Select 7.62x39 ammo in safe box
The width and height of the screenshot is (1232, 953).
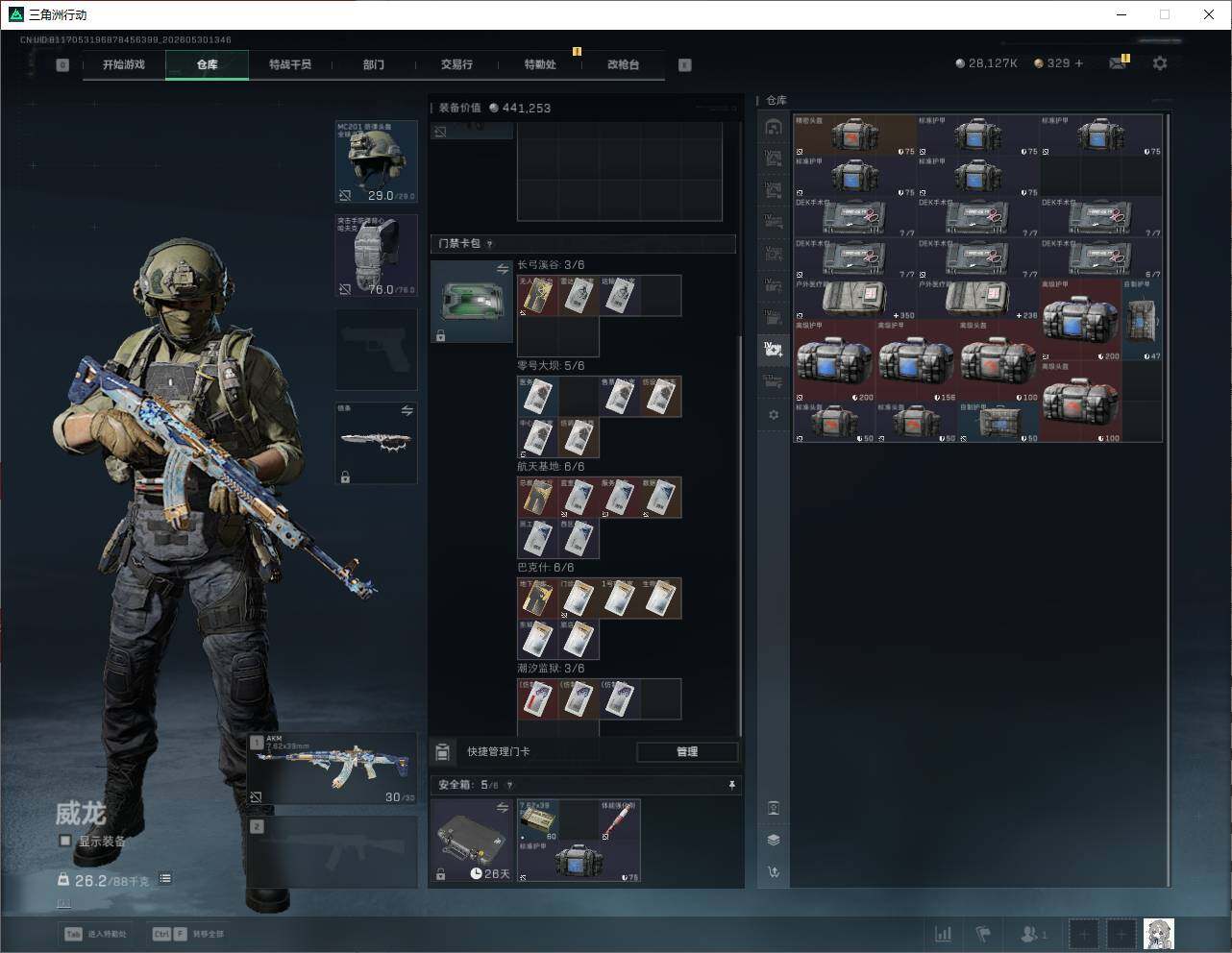point(537,820)
